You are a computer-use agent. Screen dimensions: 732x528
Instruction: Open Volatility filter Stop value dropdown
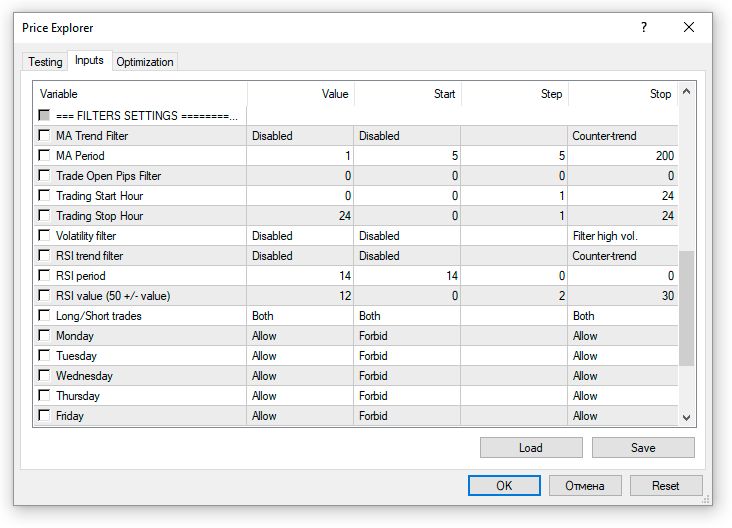(622, 236)
